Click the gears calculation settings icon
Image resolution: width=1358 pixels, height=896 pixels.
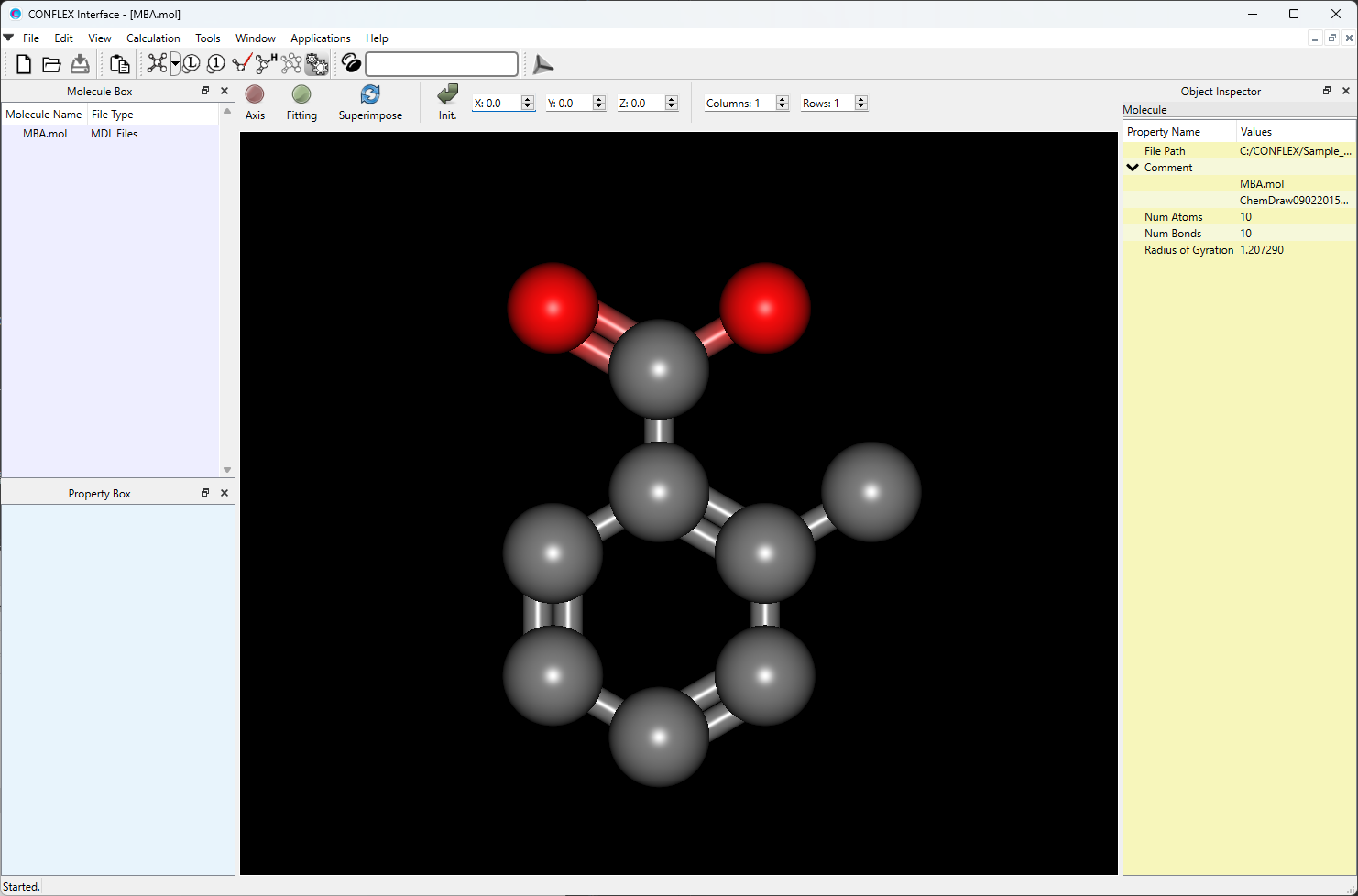pyautogui.click(x=316, y=64)
